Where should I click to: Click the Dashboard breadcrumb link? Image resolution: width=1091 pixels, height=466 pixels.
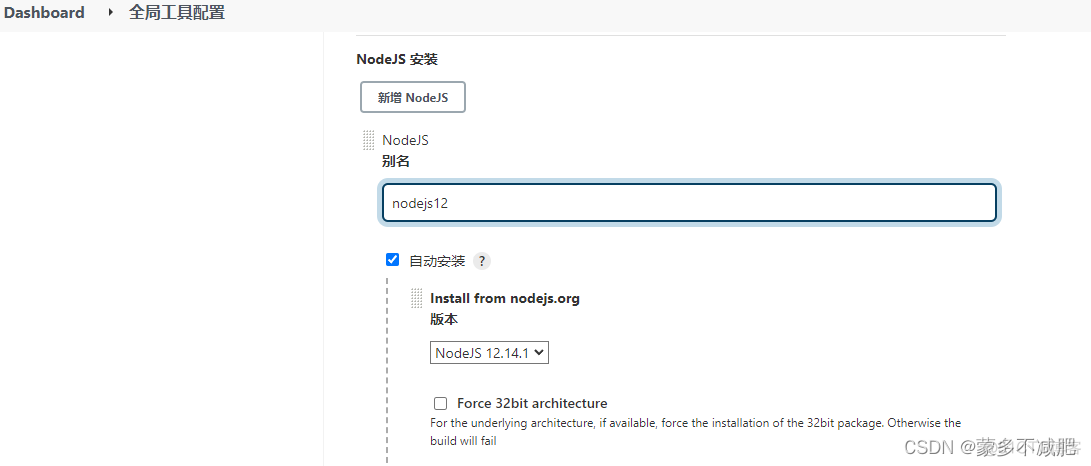44,13
